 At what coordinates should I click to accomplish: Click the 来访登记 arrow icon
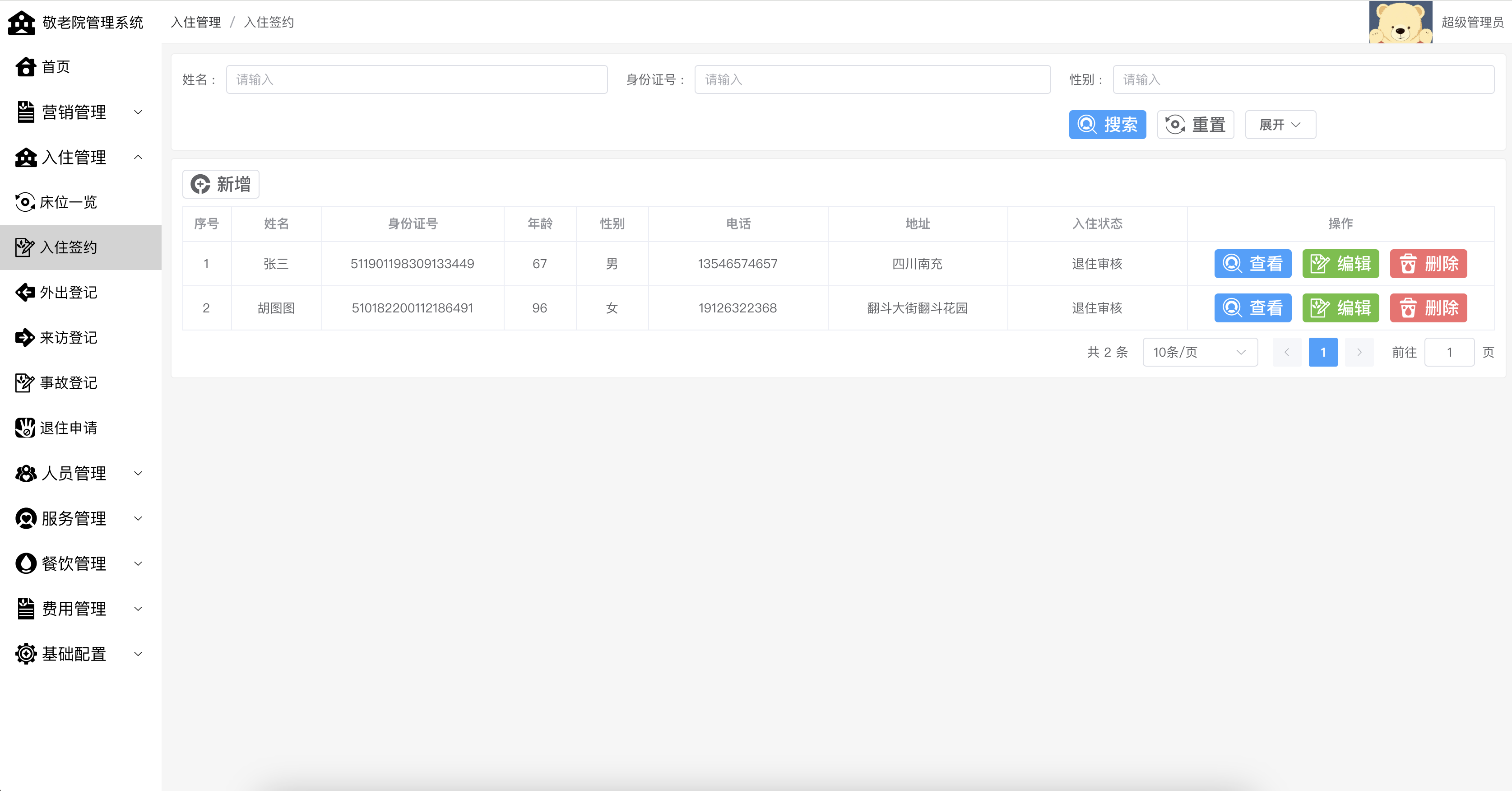point(25,338)
